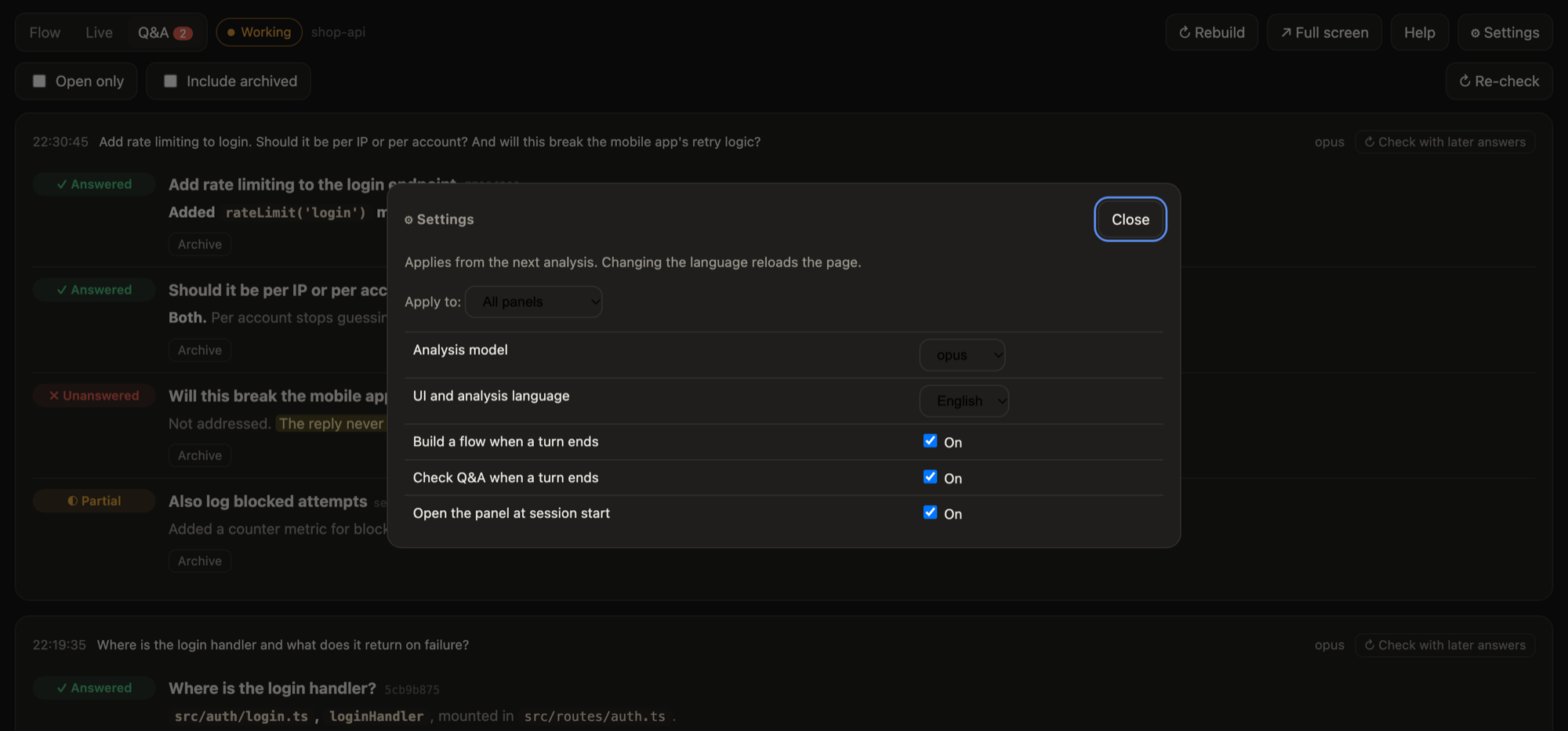This screenshot has width=1568, height=731.
Task: Uncheck Check Q&A when a turn ends
Action: [x=930, y=477]
